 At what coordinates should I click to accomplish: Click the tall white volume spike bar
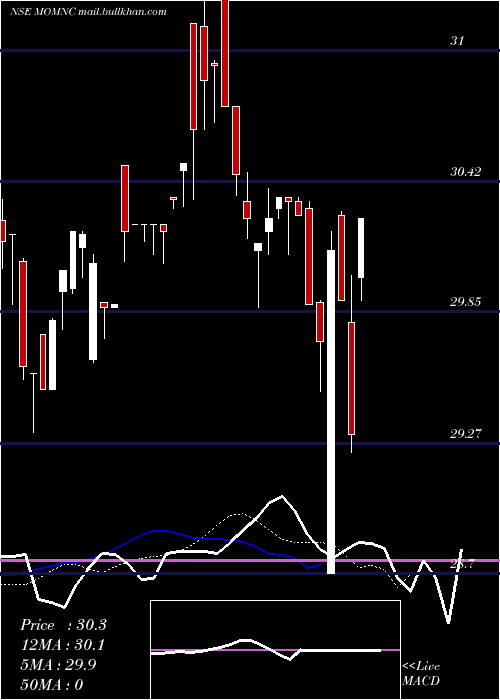click(331, 412)
